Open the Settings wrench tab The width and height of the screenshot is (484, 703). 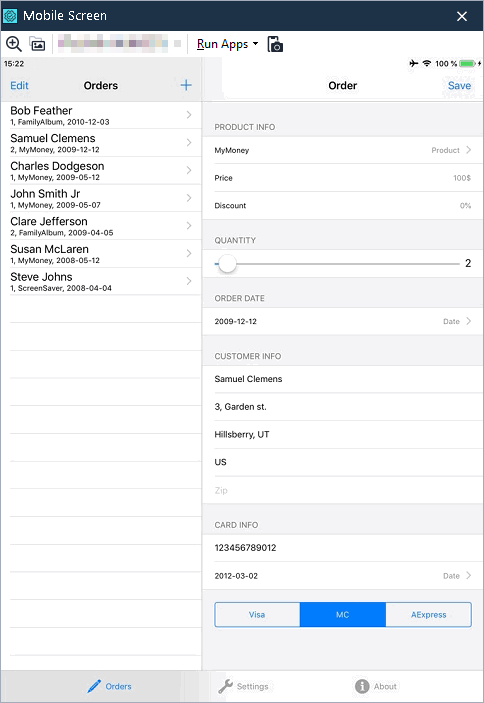243,686
